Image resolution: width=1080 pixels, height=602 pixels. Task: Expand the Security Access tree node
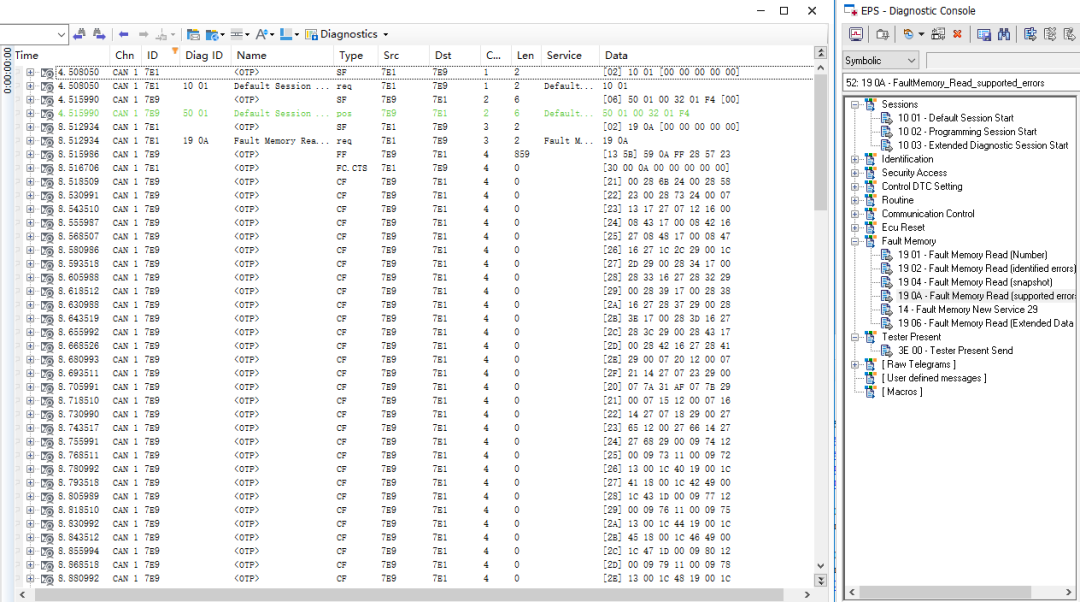click(855, 173)
